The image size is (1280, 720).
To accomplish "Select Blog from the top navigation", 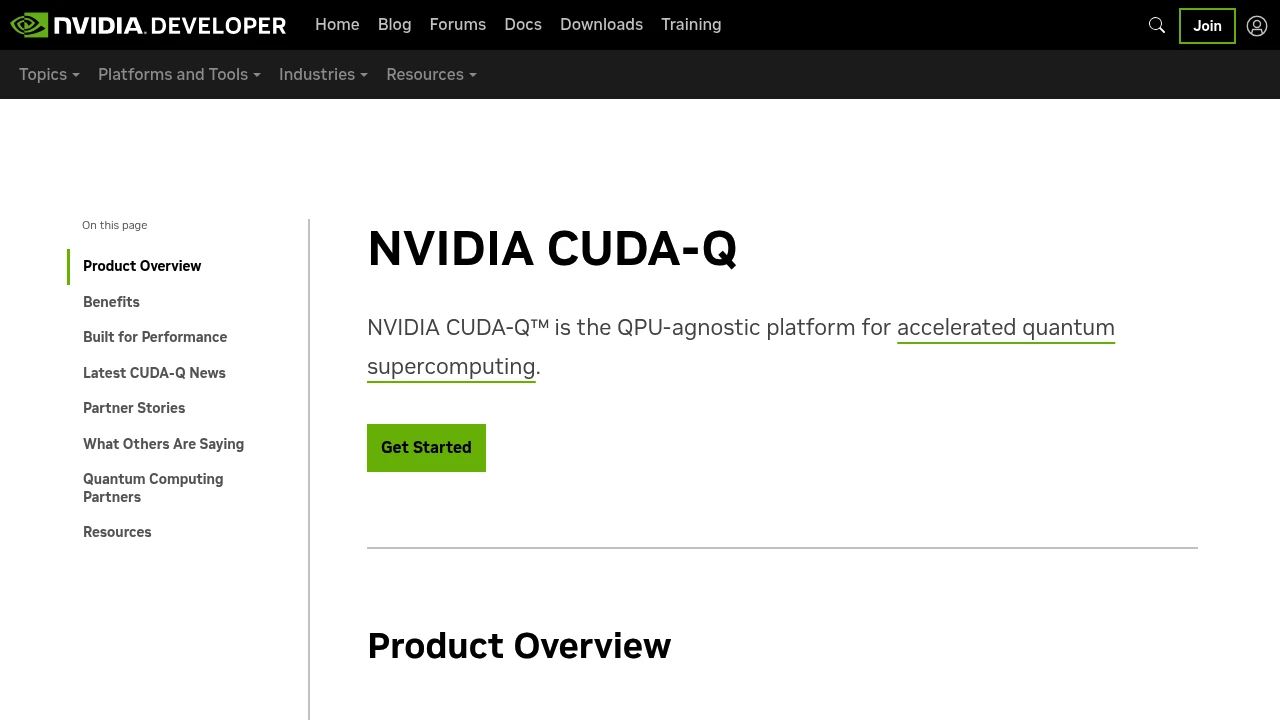I will 394,24.
